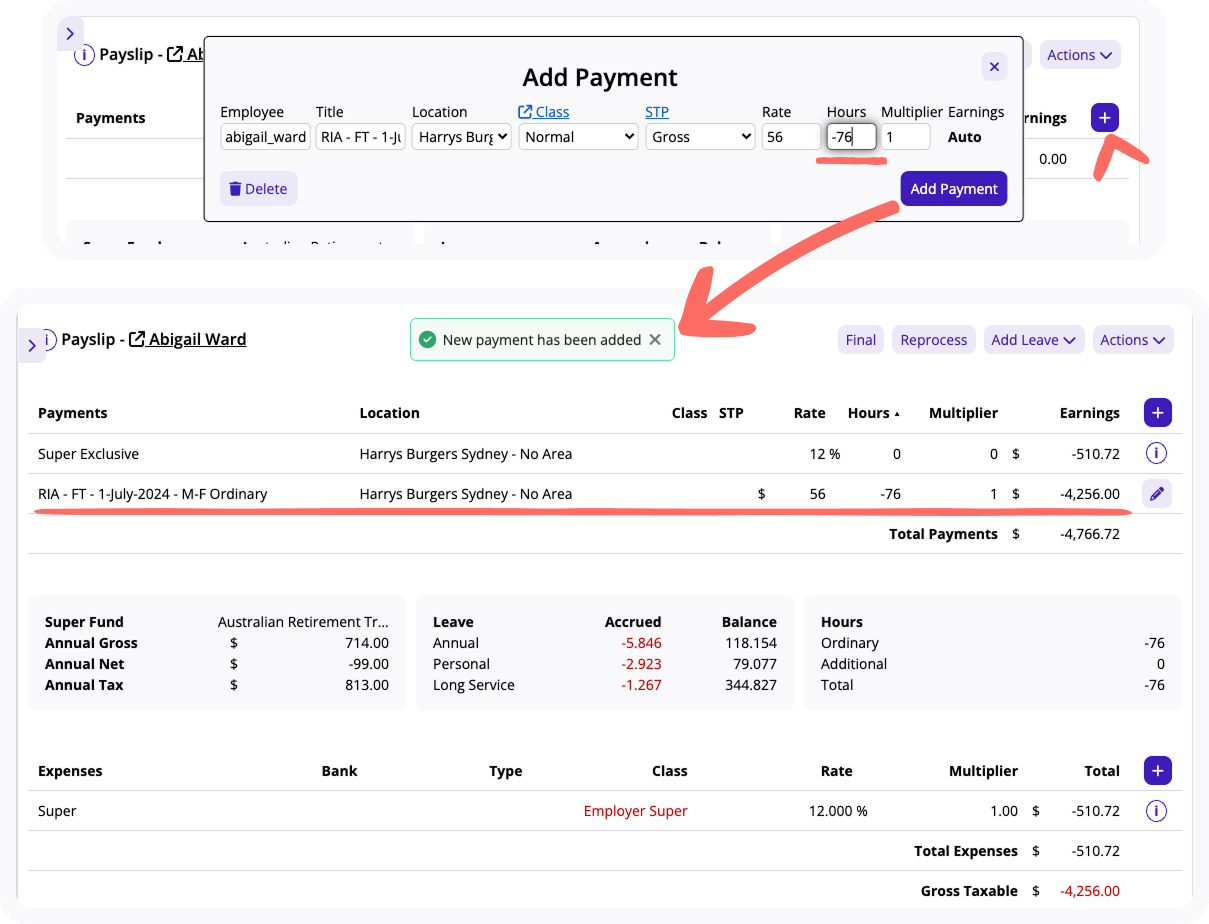The height and width of the screenshot is (924, 1209).
Task: Open info icon for Super expense row
Action: [1157, 811]
